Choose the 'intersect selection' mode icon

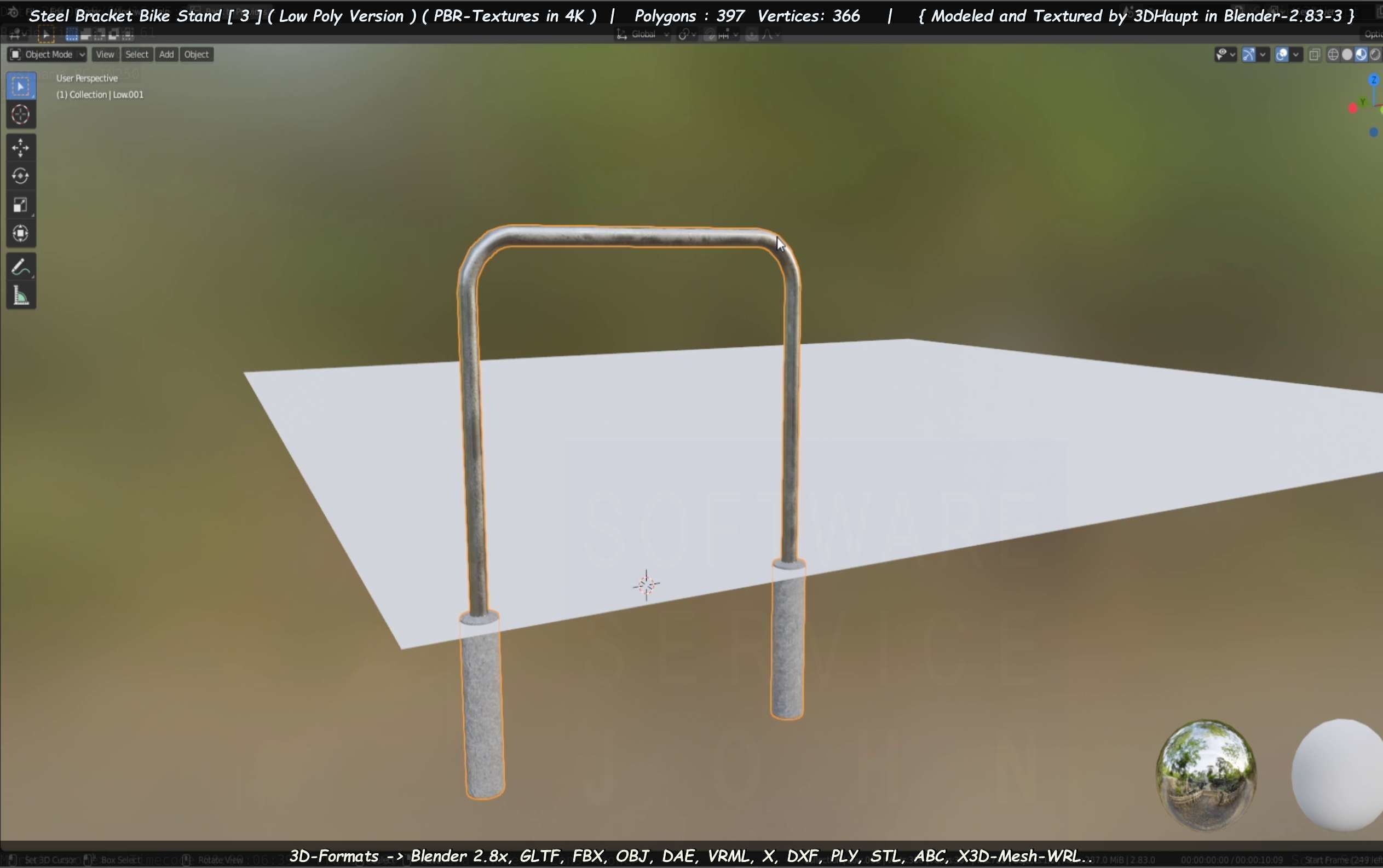(x=127, y=35)
